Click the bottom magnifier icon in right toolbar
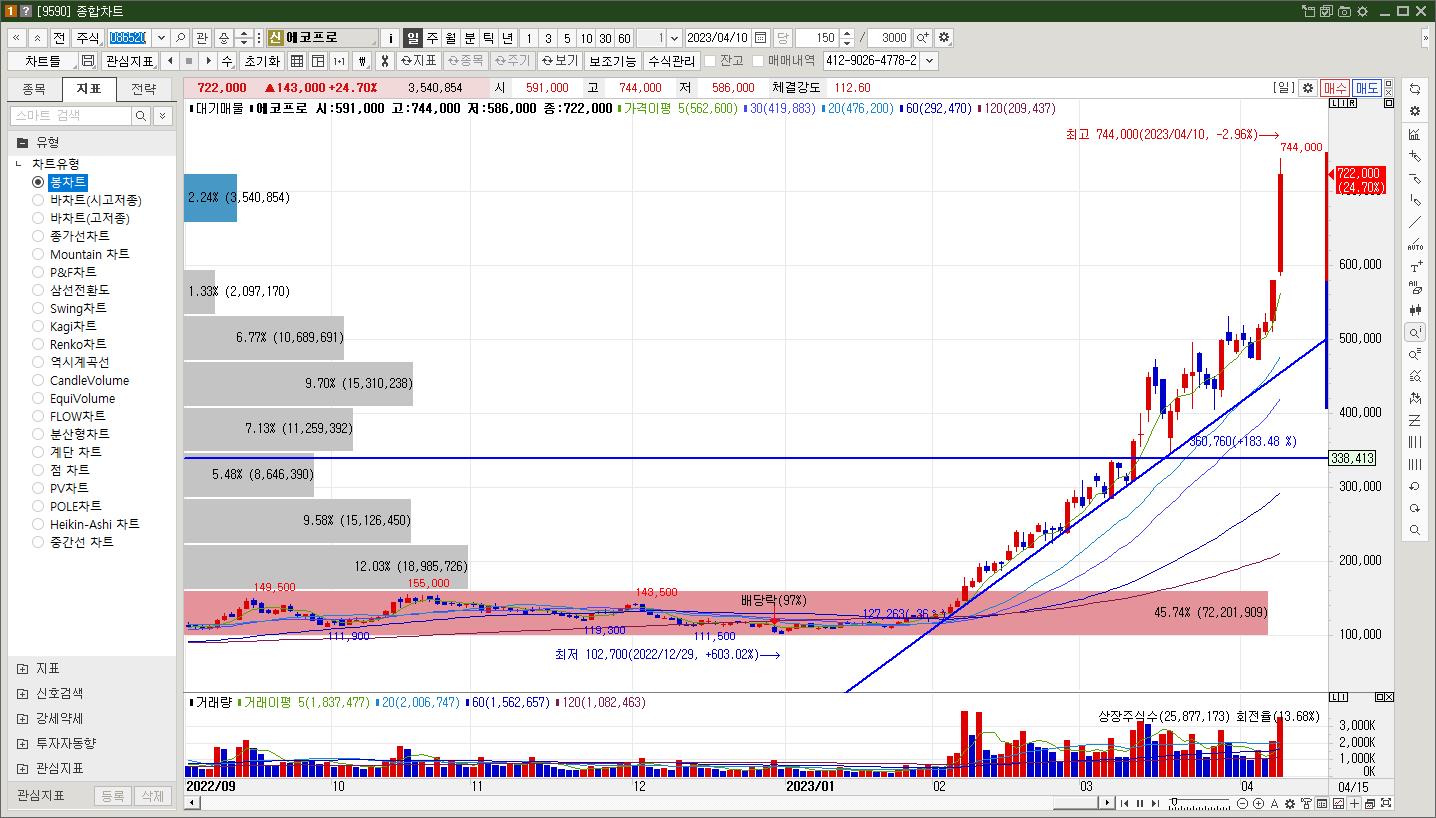 point(1415,530)
